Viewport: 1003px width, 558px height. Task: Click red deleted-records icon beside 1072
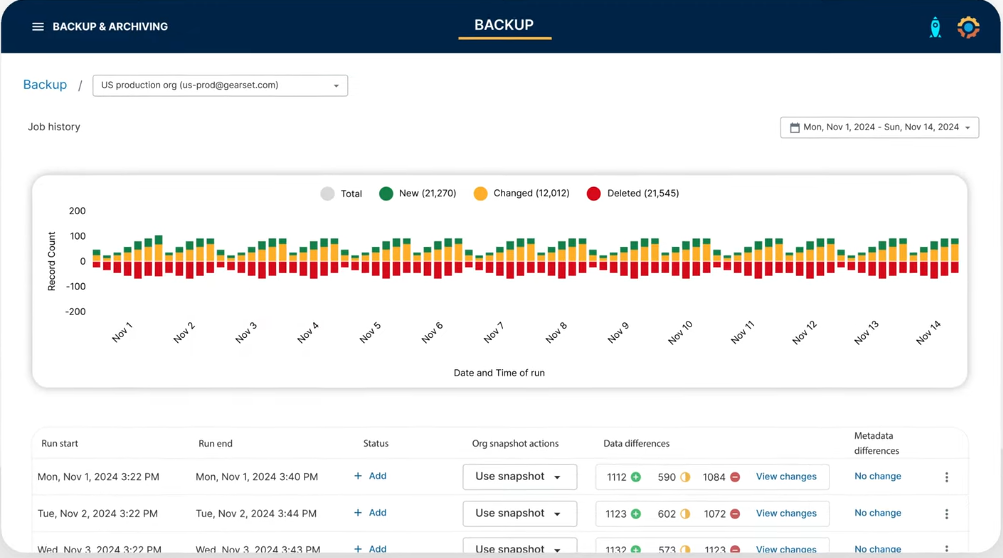coord(735,514)
